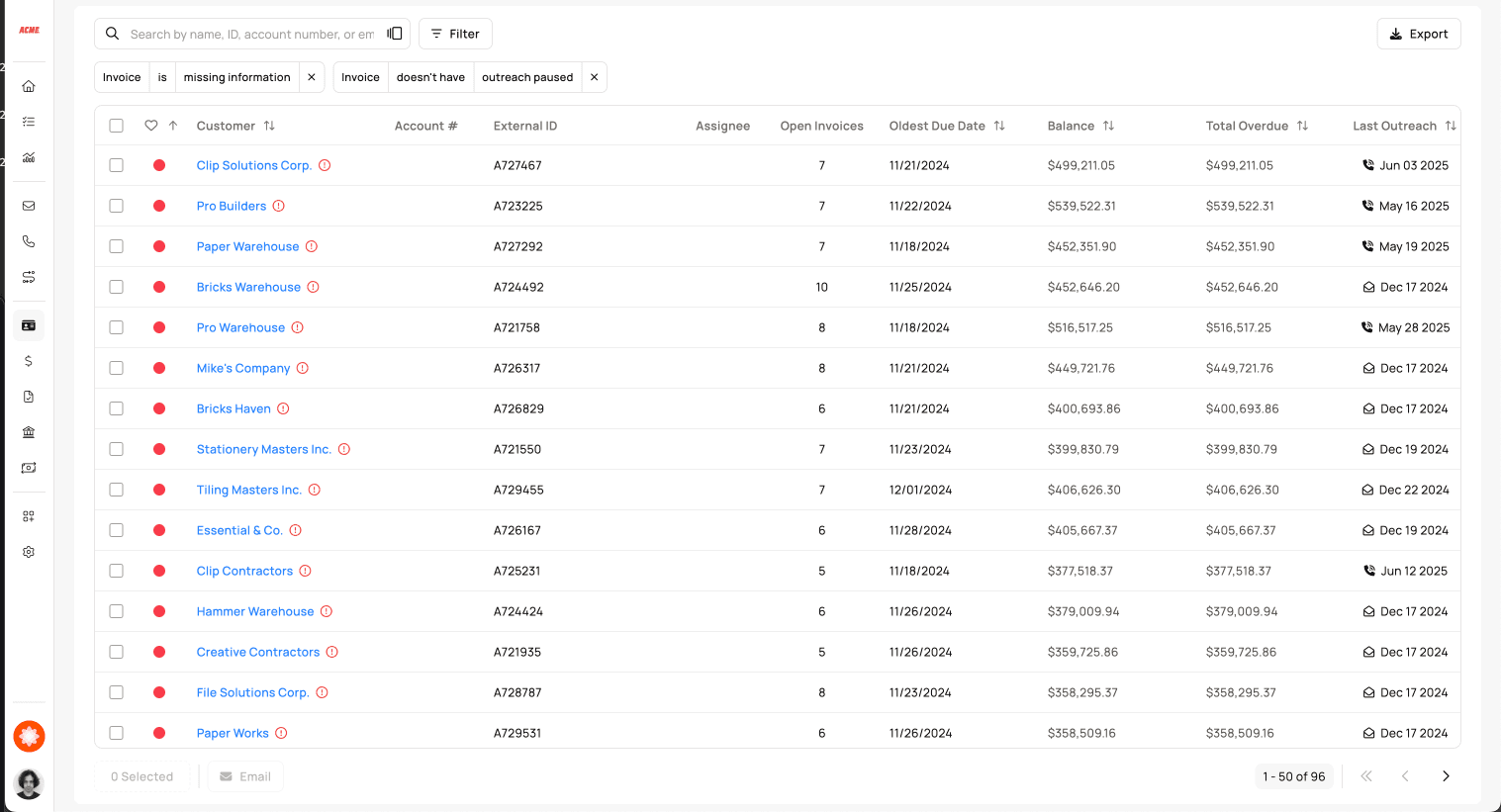Screen dimensions: 1501x812
Task: Open the Filter menu
Action: click(x=455, y=34)
